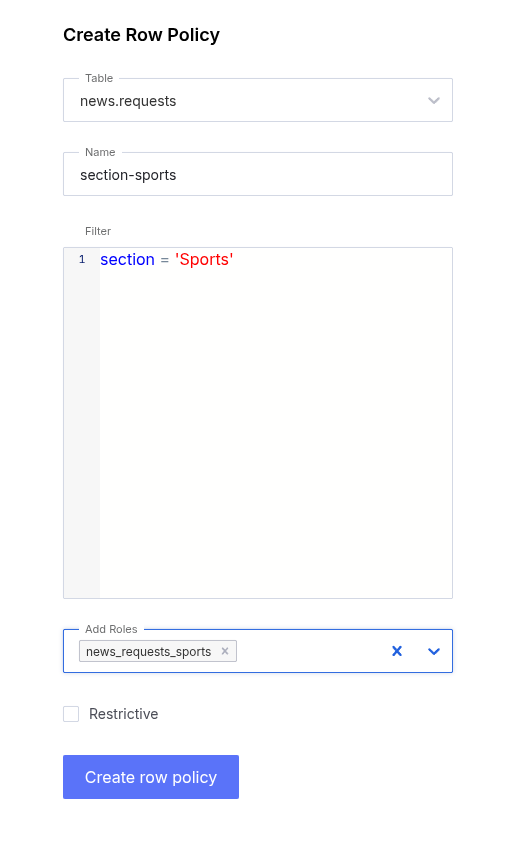Open the Table dropdown chevron
527x842 pixels.
[434, 100]
